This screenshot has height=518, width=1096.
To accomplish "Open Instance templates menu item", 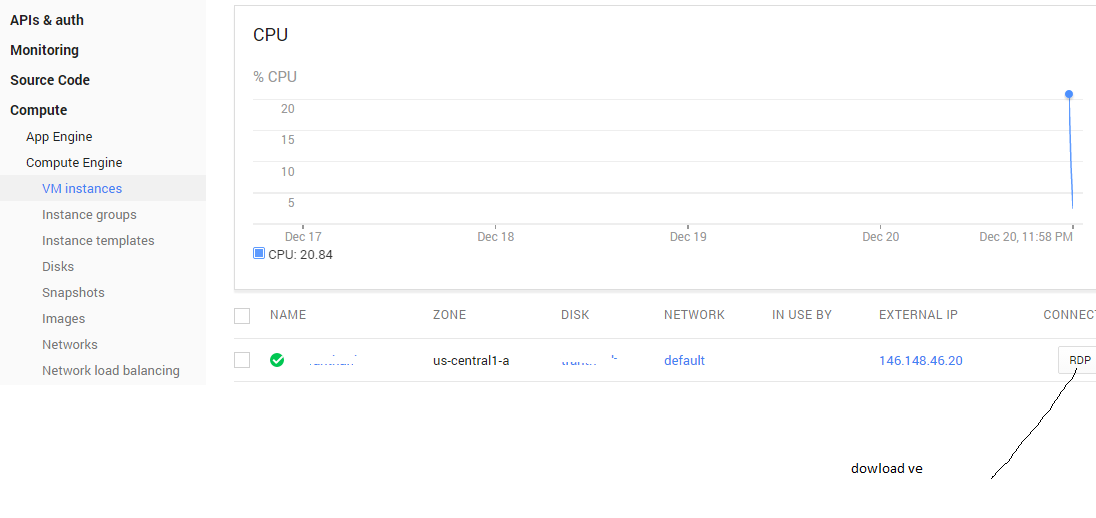I will point(98,241).
